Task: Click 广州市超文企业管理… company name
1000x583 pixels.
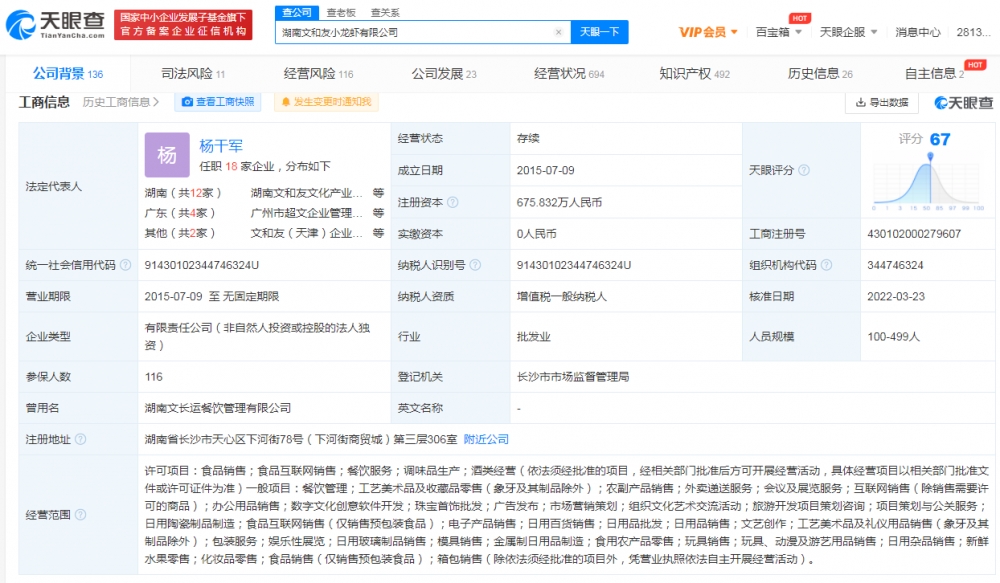Action: tap(307, 213)
